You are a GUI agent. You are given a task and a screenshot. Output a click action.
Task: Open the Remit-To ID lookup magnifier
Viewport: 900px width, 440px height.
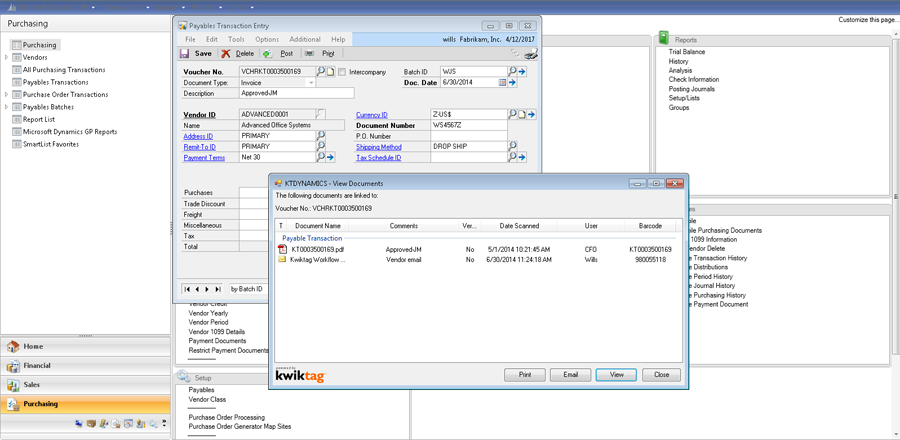tap(321, 147)
